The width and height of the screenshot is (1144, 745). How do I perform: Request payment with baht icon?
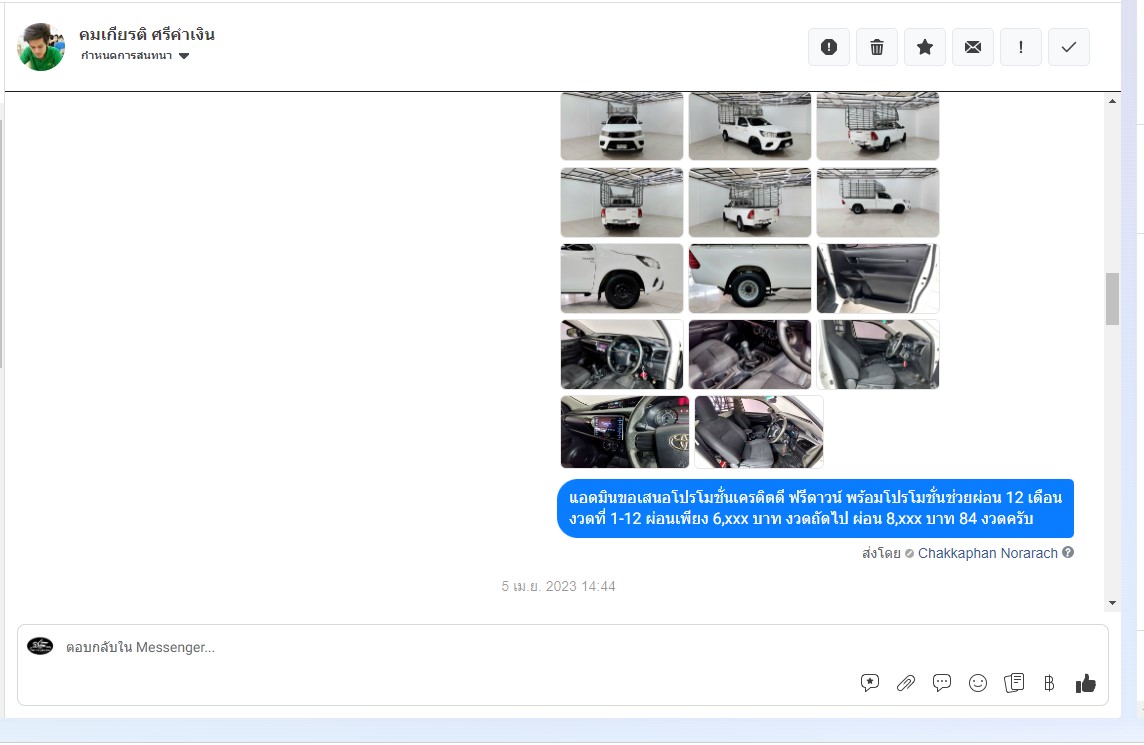[x=1049, y=683]
